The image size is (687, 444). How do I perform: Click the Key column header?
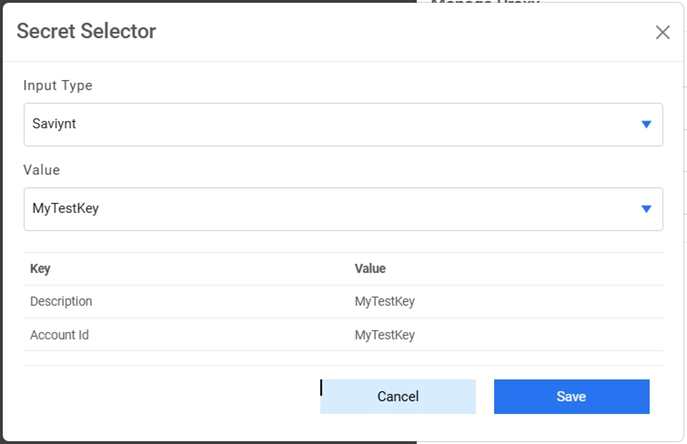pyautogui.click(x=40, y=269)
